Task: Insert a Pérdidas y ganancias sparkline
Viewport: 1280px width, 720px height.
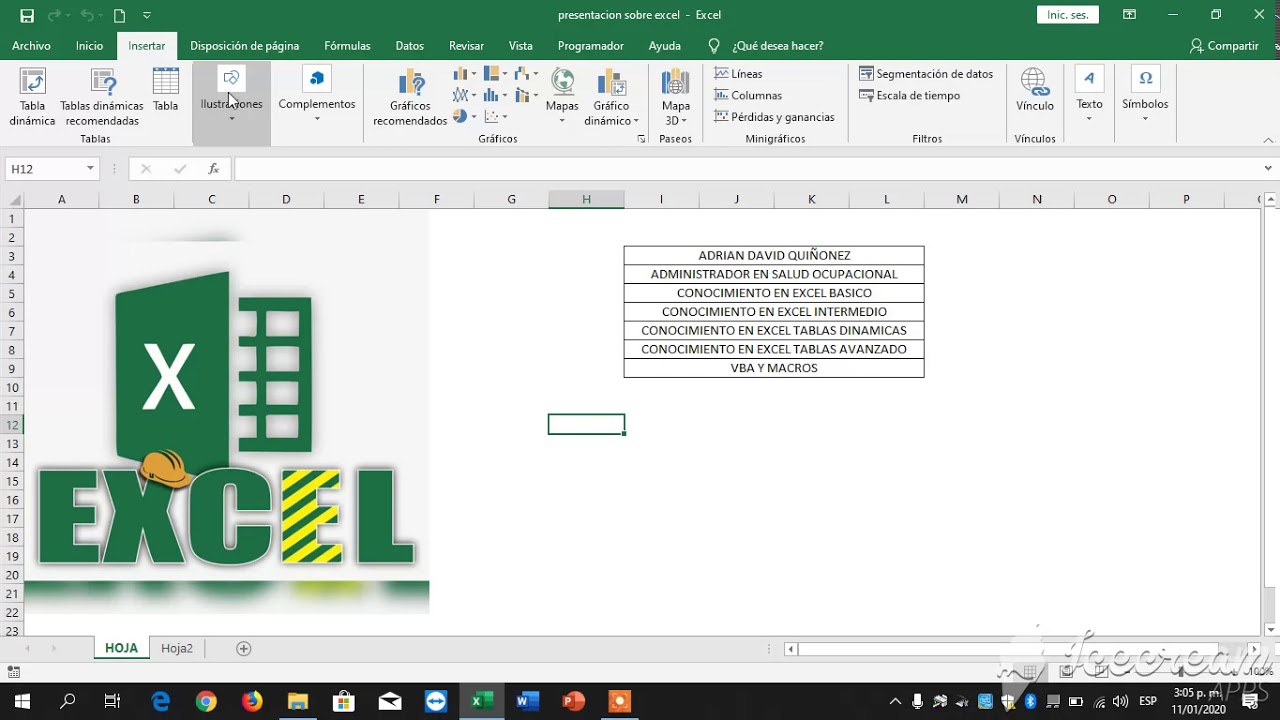Action: click(x=775, y=117)
